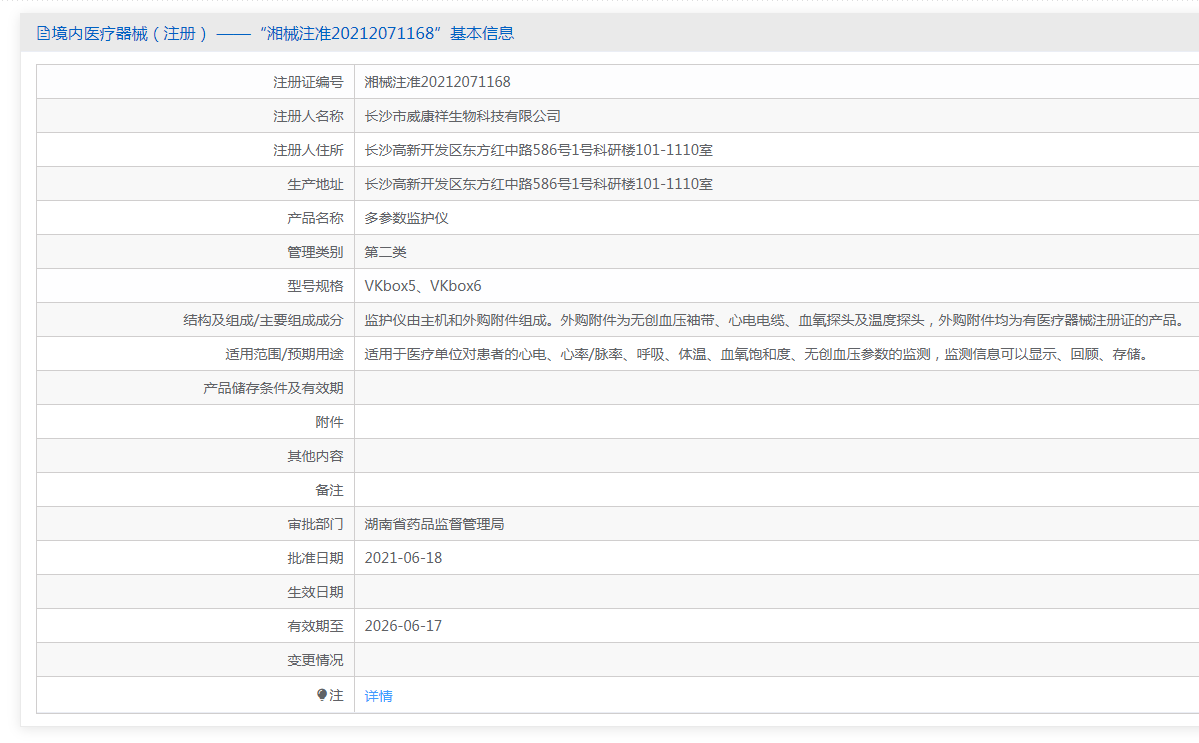Screen dimensions: 1199x743
Task: Click the 结构及组成 description text
Action: [x=774, y=320]
